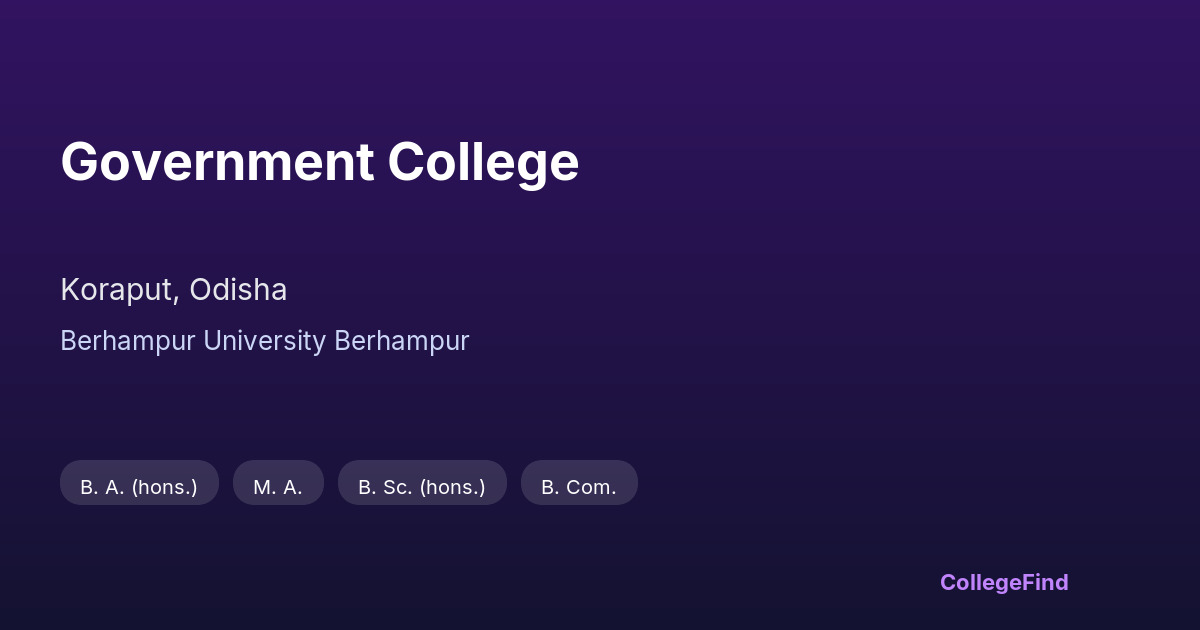This screenshot has width=1200, height=630.
Task: Click "Find" in the CollegeFind logo
Action: (1045, 582)
